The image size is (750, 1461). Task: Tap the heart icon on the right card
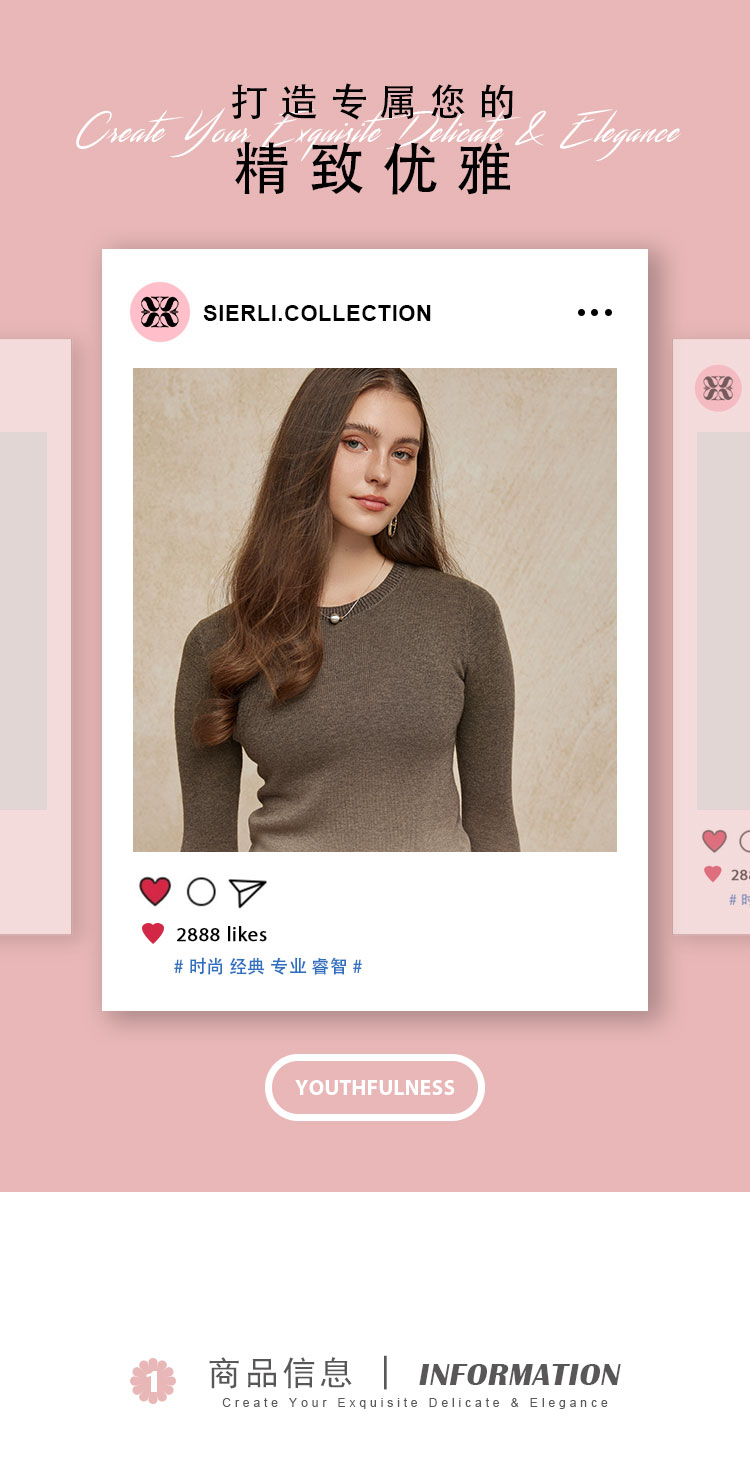714,841
